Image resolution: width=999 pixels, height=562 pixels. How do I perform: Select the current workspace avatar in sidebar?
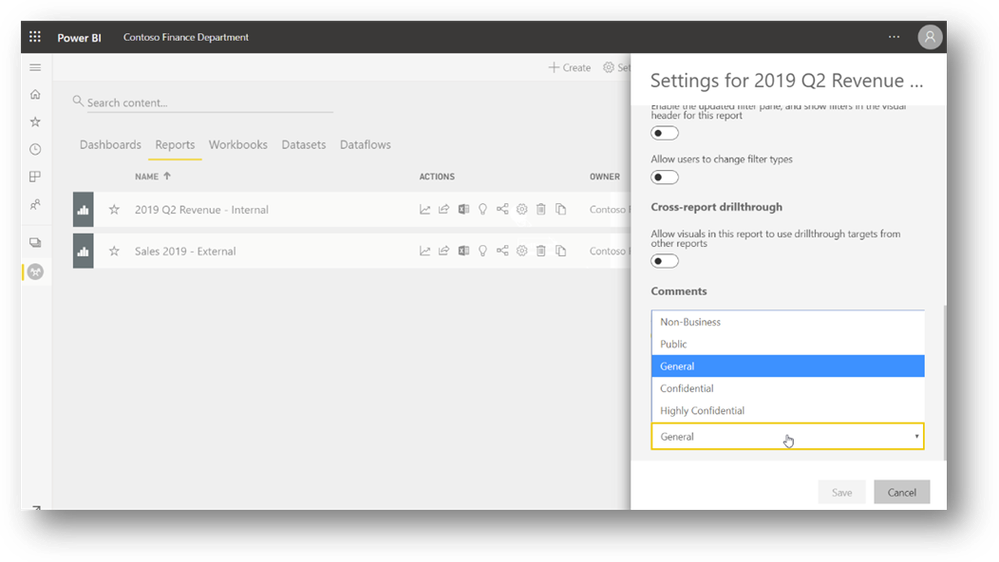click(x=36, y=272)
